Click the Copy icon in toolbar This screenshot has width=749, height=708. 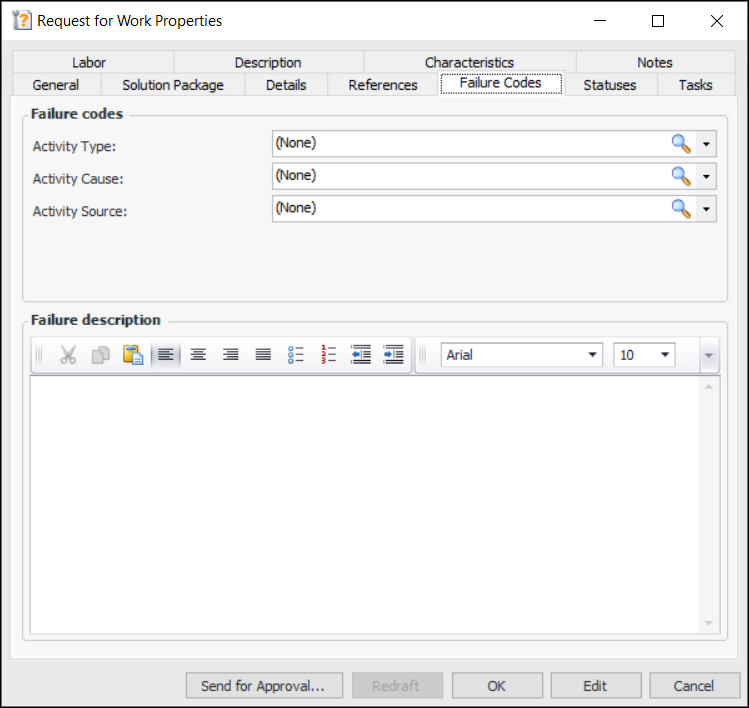point(100,355)
